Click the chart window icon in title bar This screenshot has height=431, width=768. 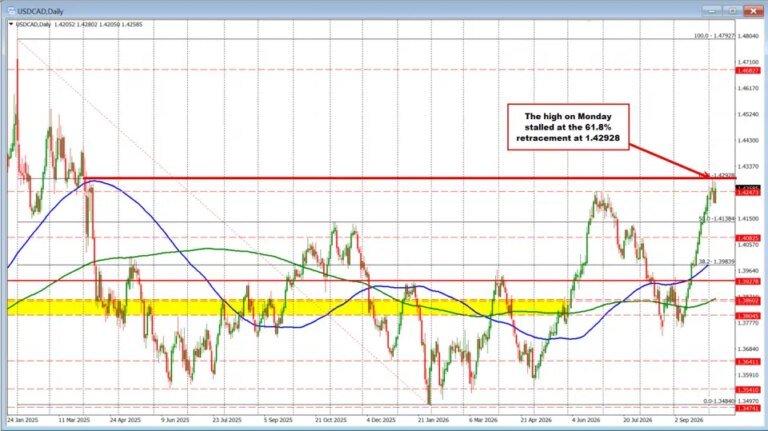[11, 11]
